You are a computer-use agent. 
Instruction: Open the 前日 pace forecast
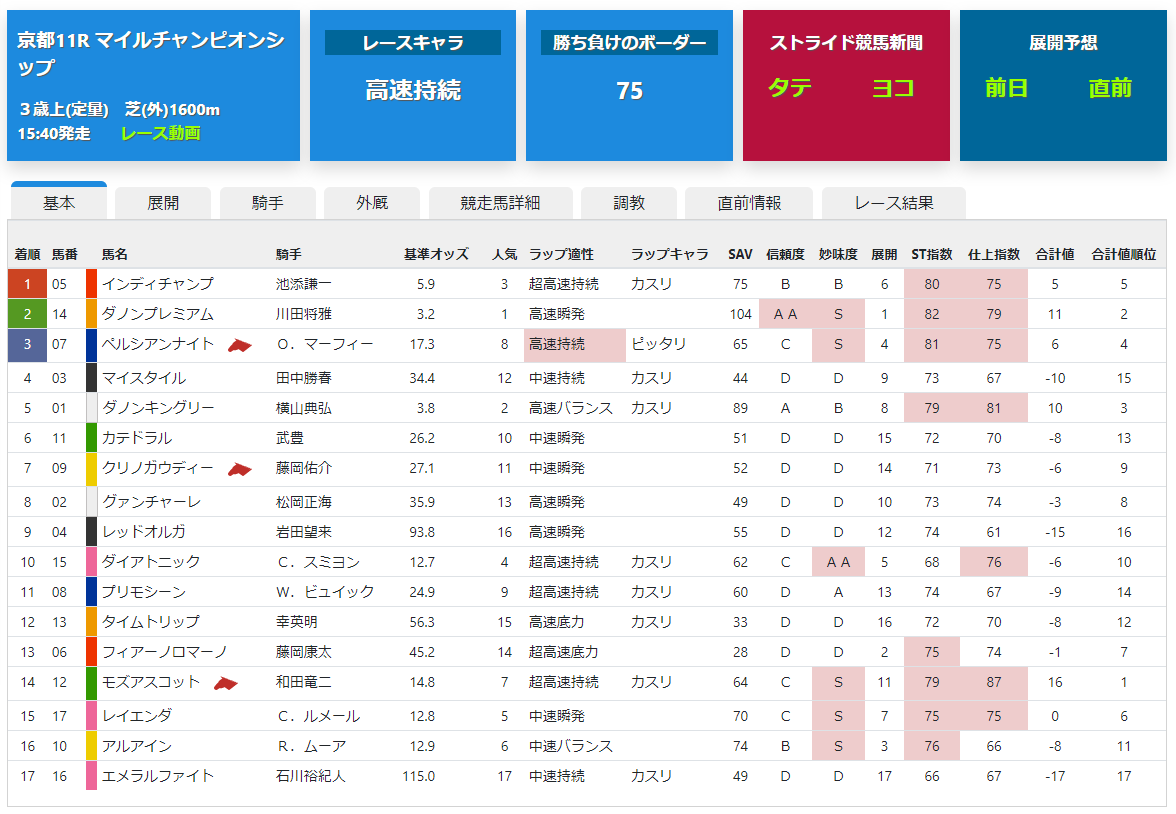[1006, 88]
